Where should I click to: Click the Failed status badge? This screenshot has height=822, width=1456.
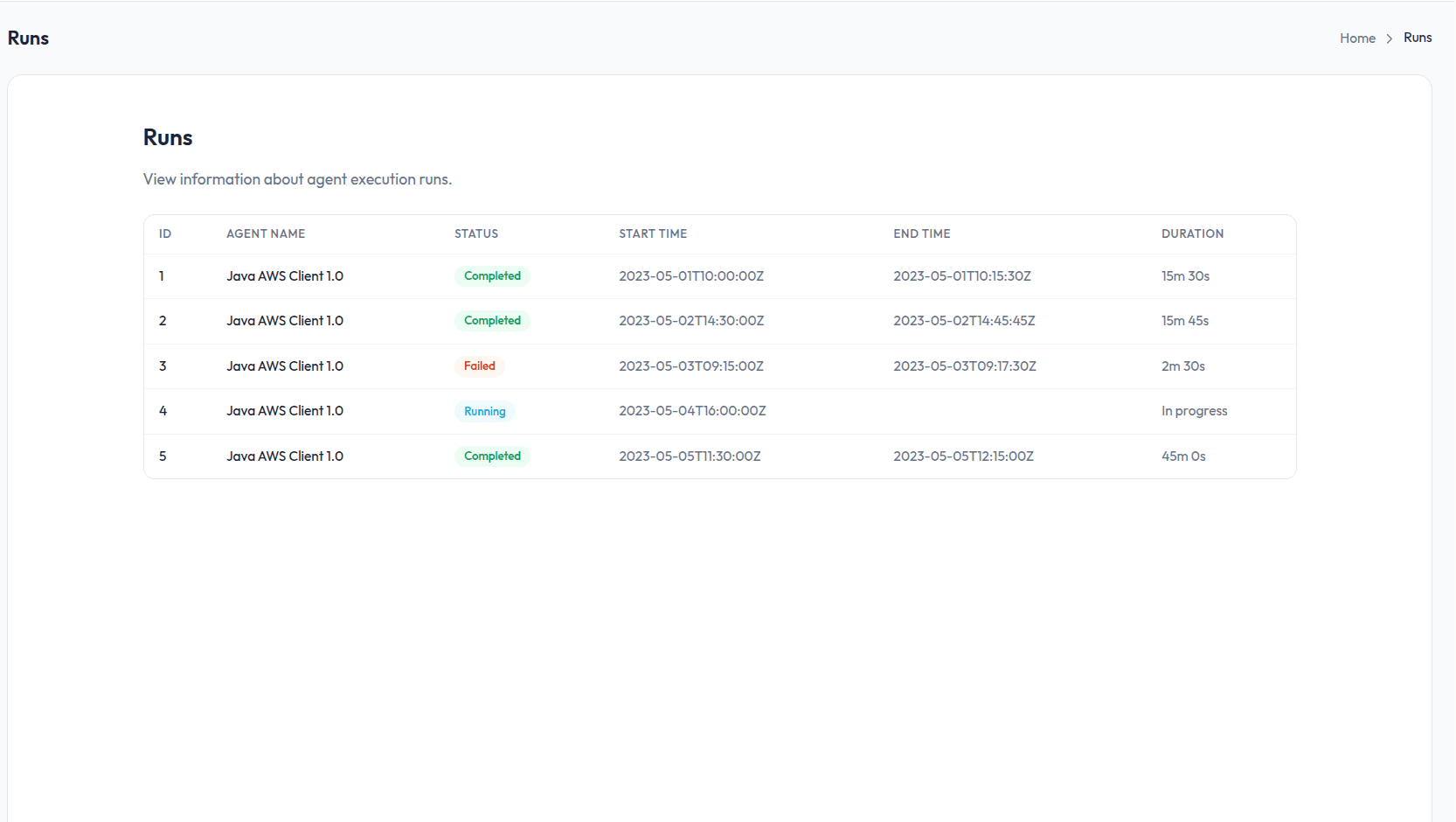click(x=480, y=366)
